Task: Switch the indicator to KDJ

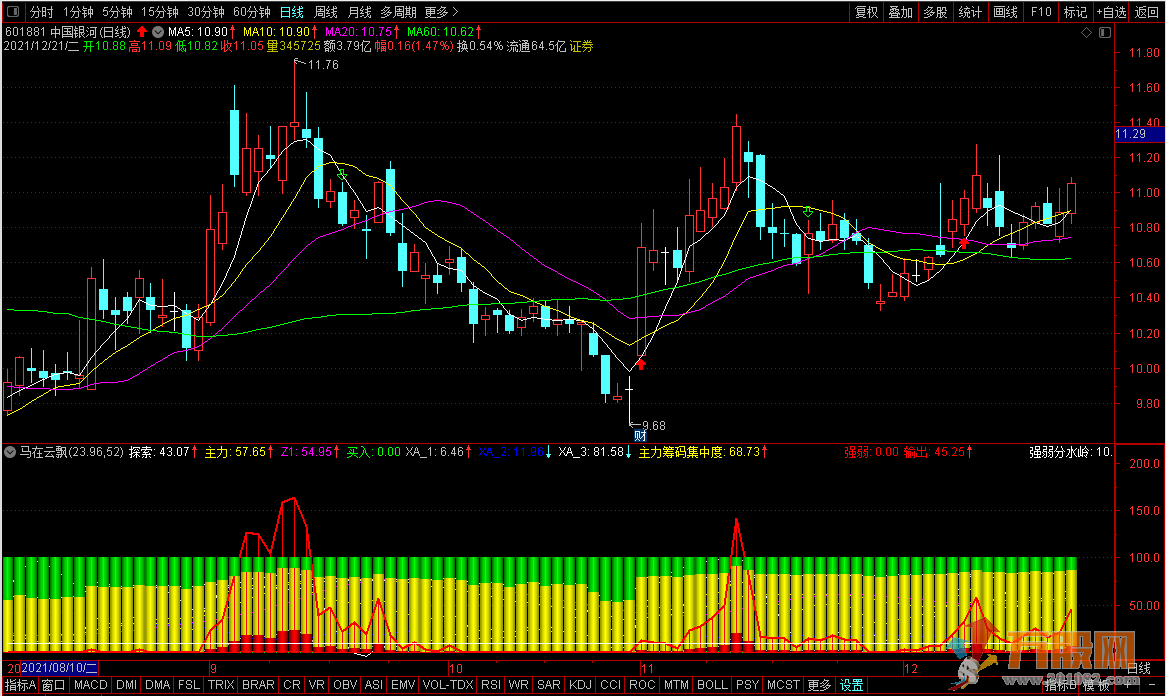Action: tap(580, 685)
